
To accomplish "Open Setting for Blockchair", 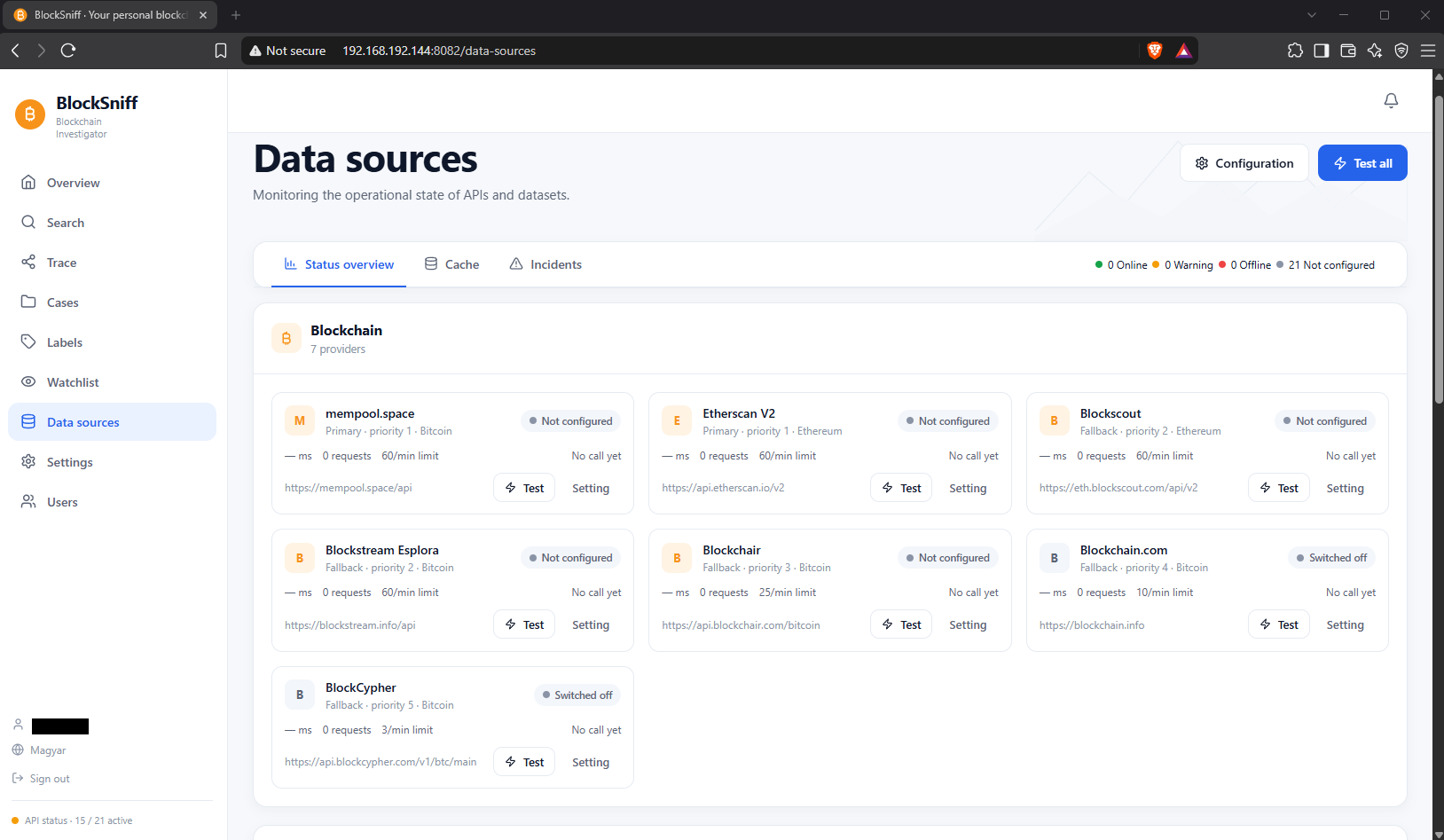I will click(968, 624).
